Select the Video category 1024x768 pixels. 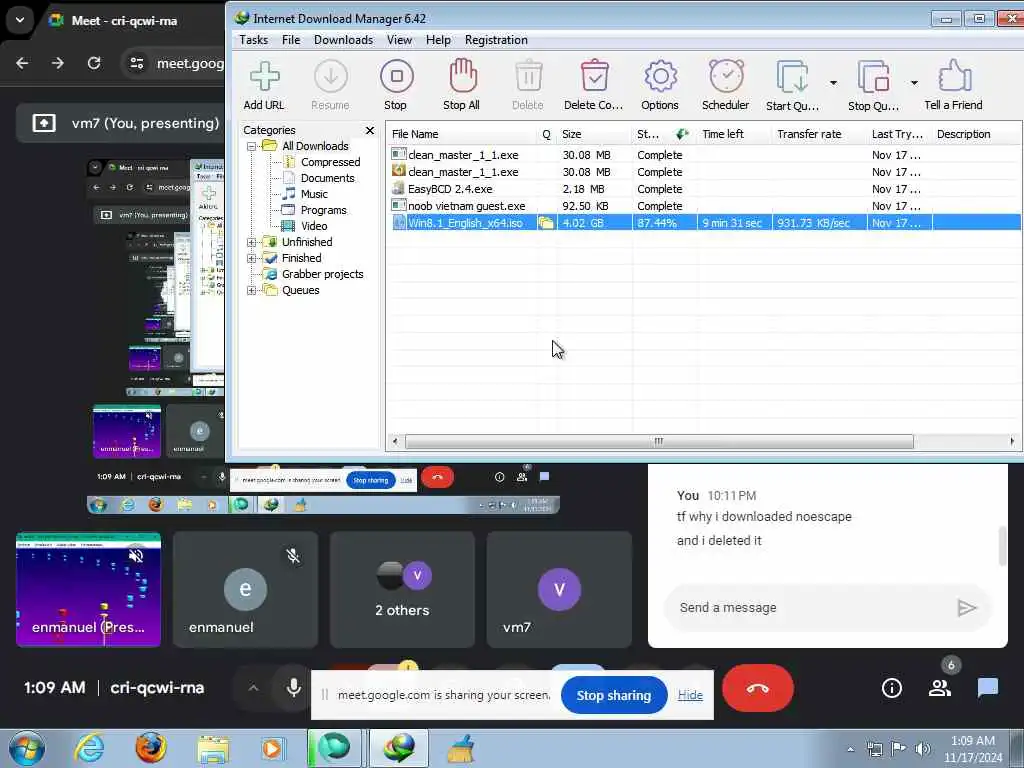point(314,226)
